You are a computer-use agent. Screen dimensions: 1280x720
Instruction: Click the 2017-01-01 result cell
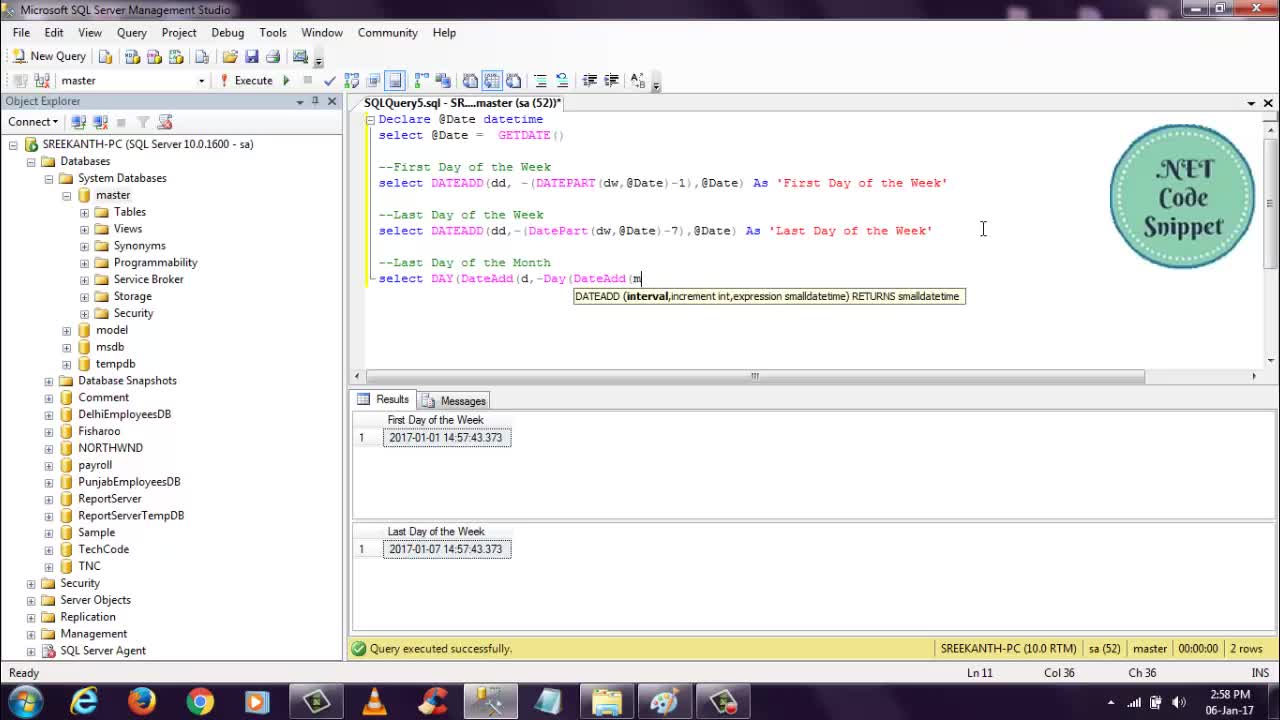pos(446,438)
